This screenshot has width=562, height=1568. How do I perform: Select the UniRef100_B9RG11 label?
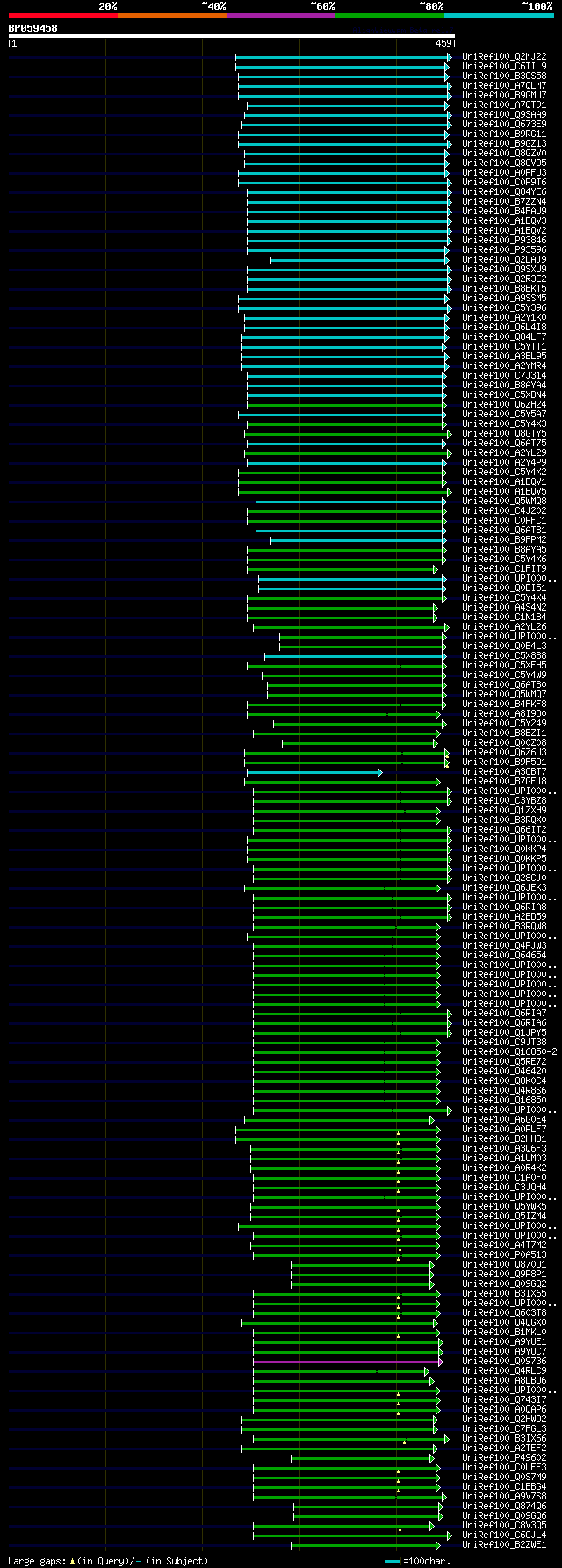pyautogui.click(x=505, y=134)
